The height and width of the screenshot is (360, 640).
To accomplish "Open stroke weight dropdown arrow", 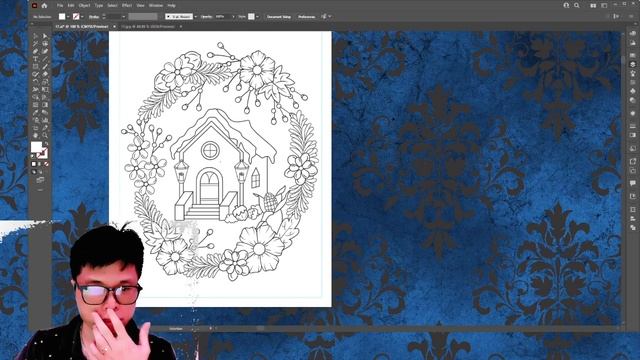I will point(124,16).
